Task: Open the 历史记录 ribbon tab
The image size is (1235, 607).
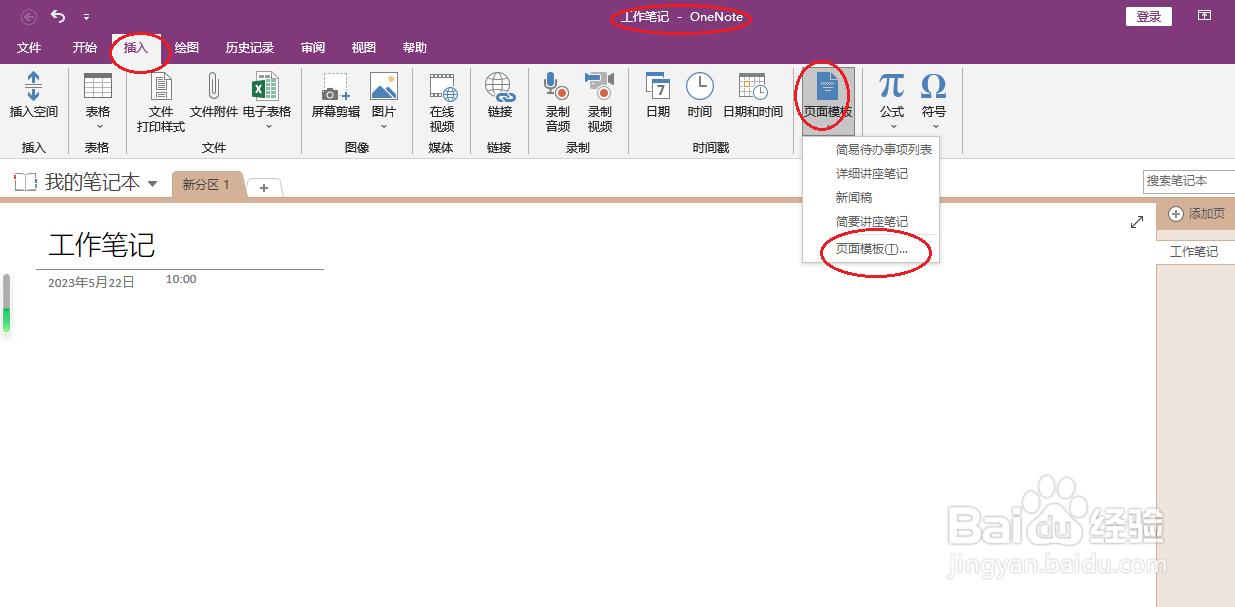Action: [x=250, y=47]
